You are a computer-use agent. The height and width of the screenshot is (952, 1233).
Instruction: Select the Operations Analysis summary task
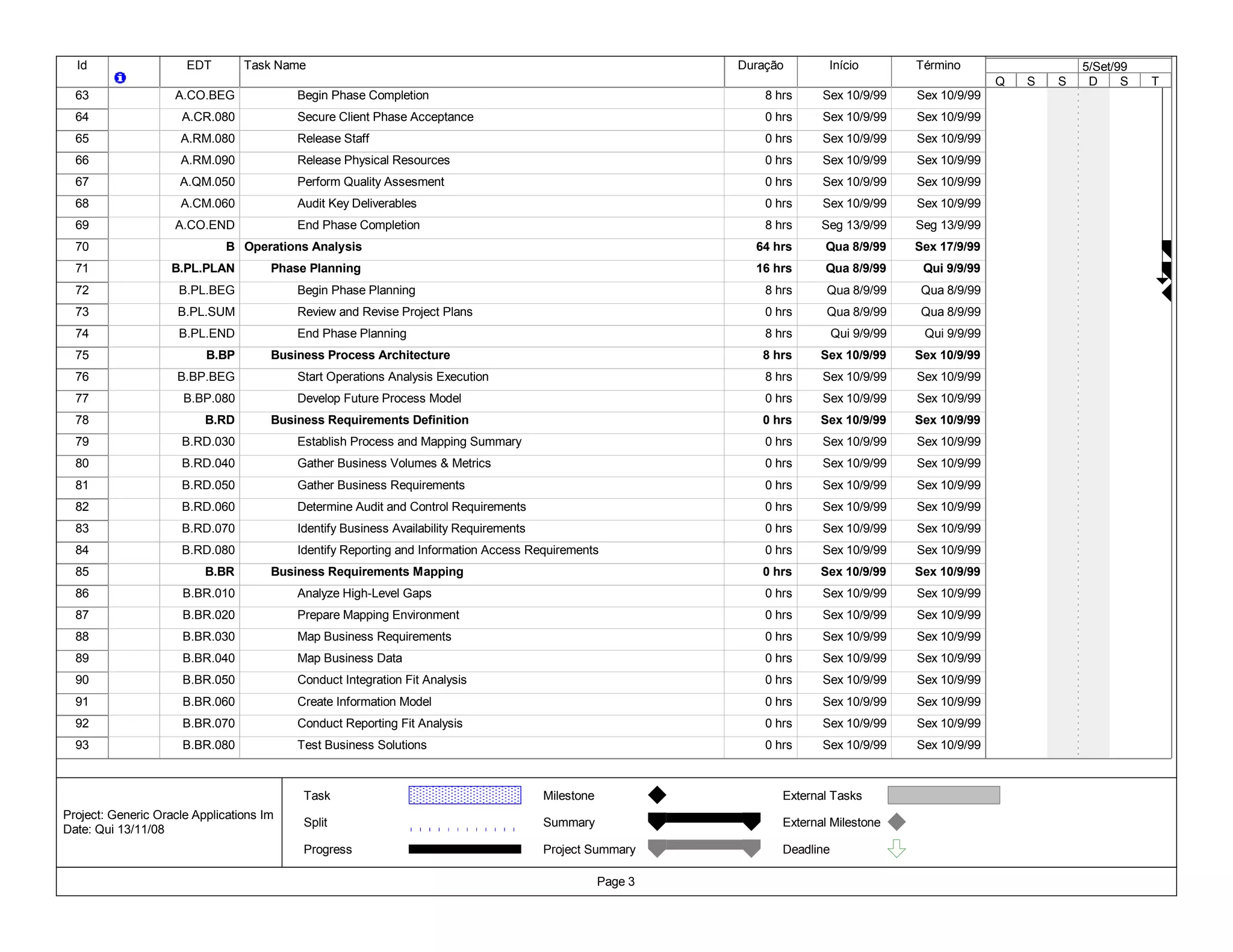pyautogui.click(x=303, y=247)
